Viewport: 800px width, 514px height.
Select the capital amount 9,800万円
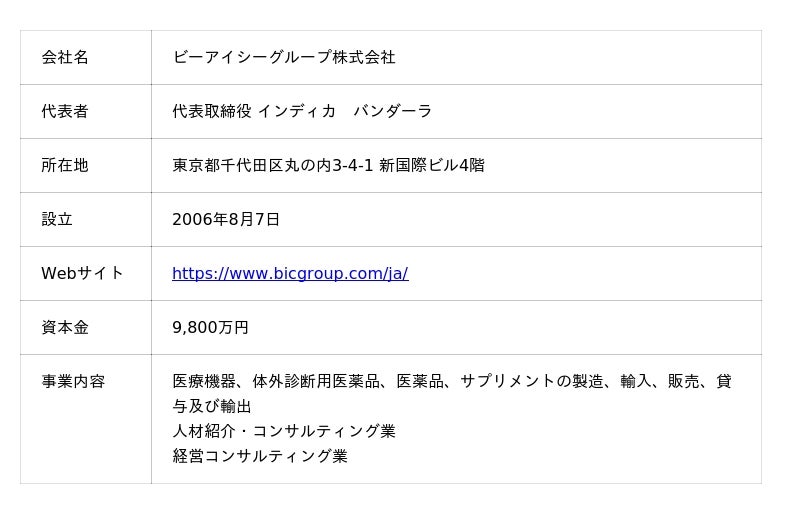point(210,328)
